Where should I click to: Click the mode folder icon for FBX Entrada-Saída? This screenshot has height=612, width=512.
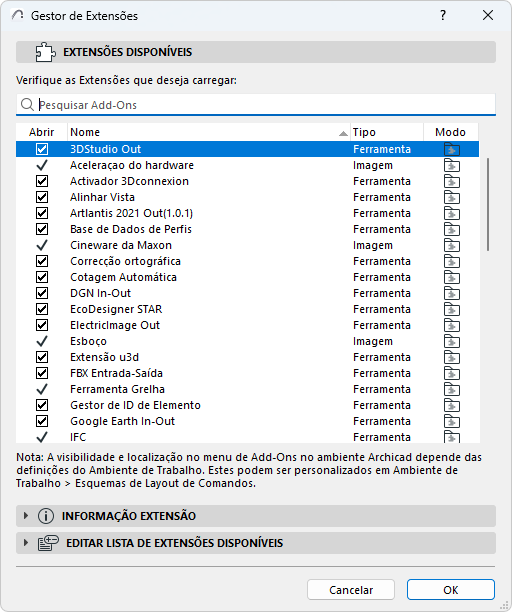coord(452,373)
